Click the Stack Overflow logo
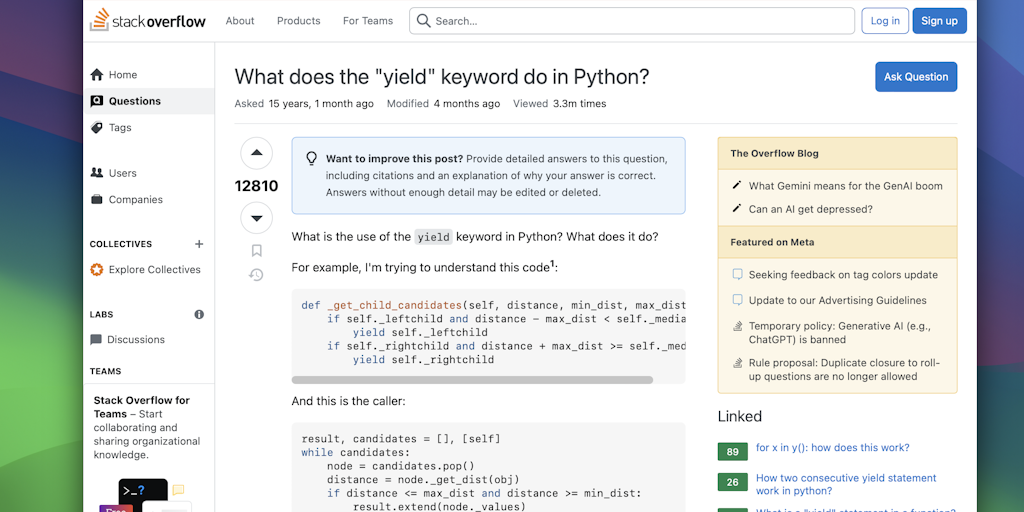This screenshot has width=1024, height=512. (148, 20)
